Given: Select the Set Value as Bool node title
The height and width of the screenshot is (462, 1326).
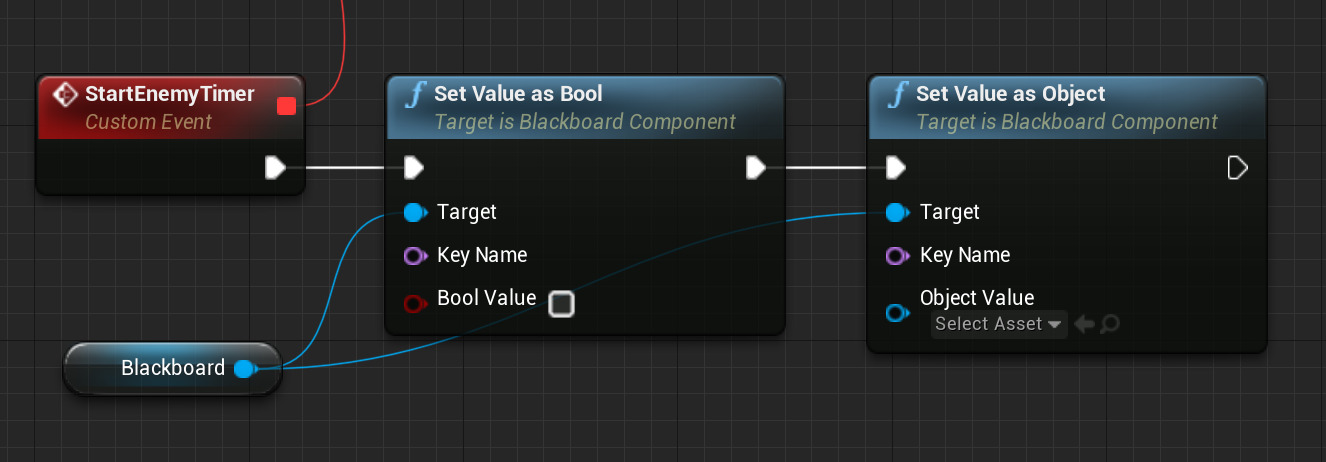Looking at the screenshot, I should pos(518,94).
